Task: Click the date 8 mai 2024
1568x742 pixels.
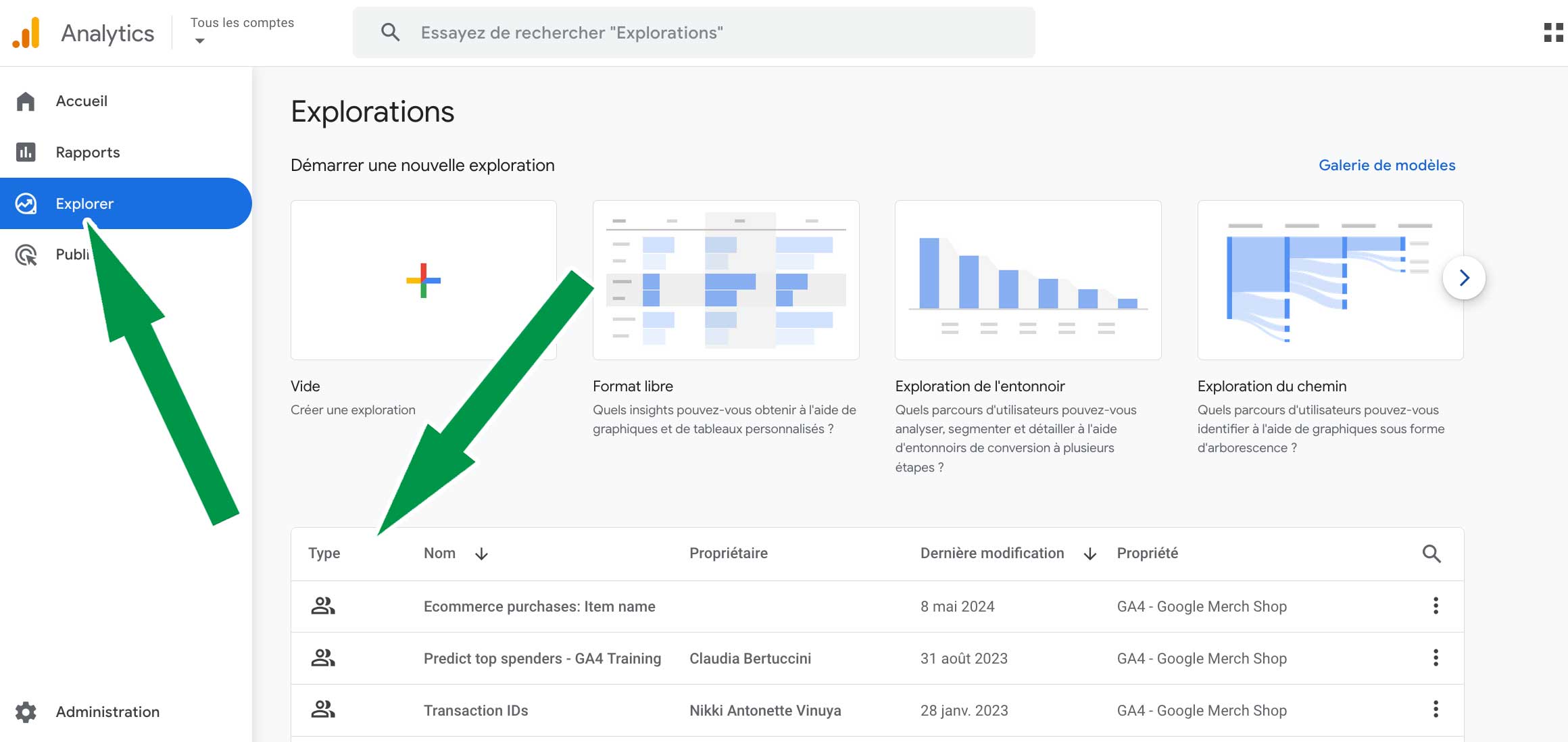Action: pos(957,606)
